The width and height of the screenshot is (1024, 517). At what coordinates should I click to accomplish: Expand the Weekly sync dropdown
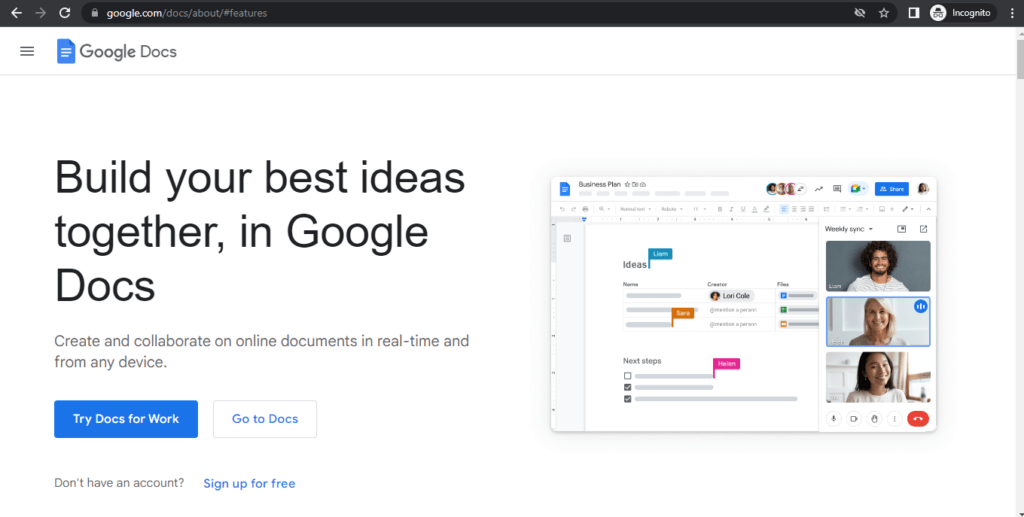[849, 229]
